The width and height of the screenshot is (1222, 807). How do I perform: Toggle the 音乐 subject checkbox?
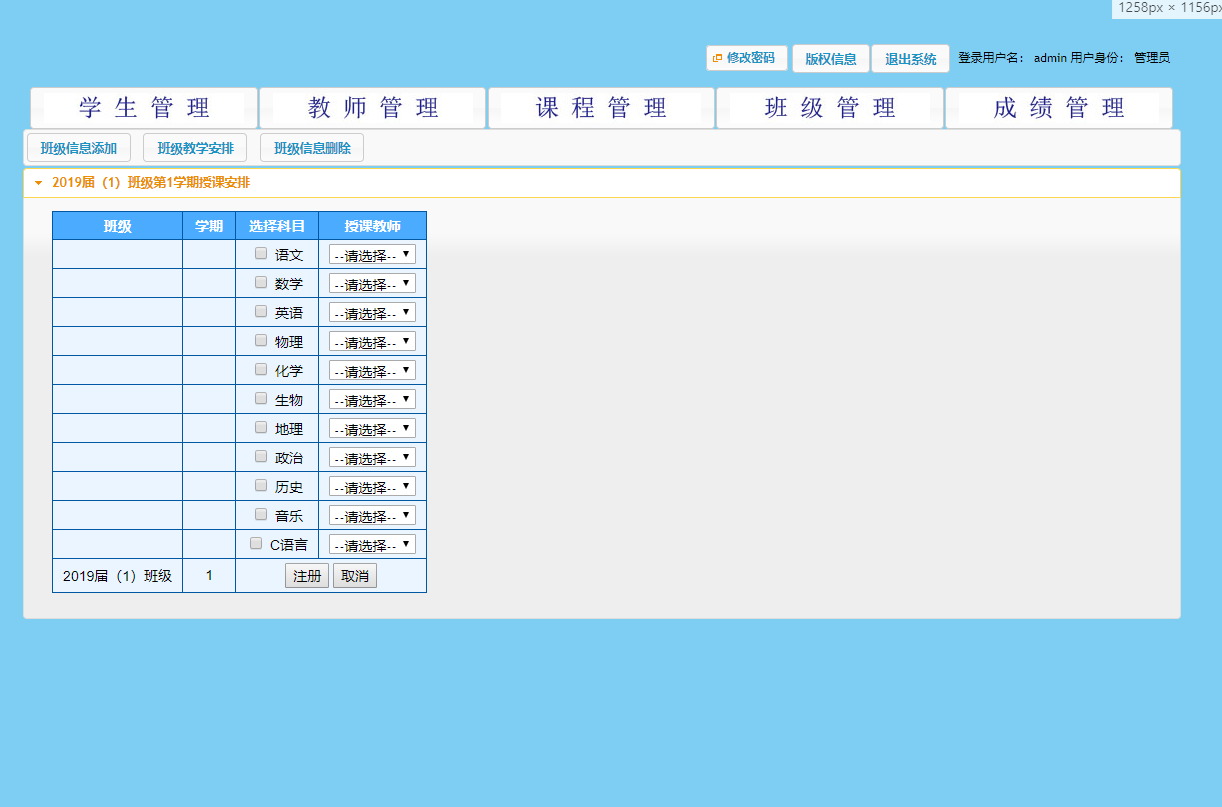261,515
